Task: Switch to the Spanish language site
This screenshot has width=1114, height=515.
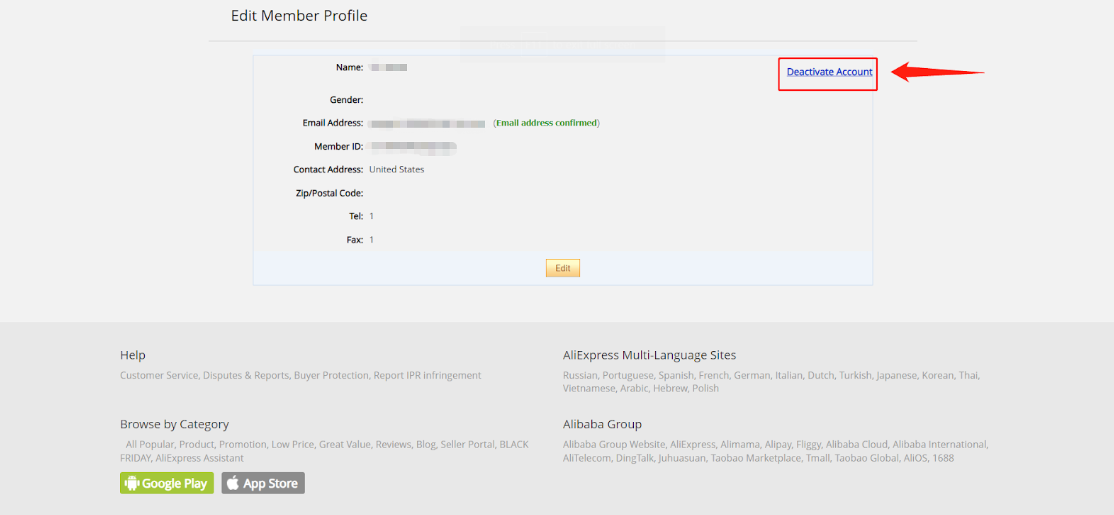Action: (x=676, y=375)
